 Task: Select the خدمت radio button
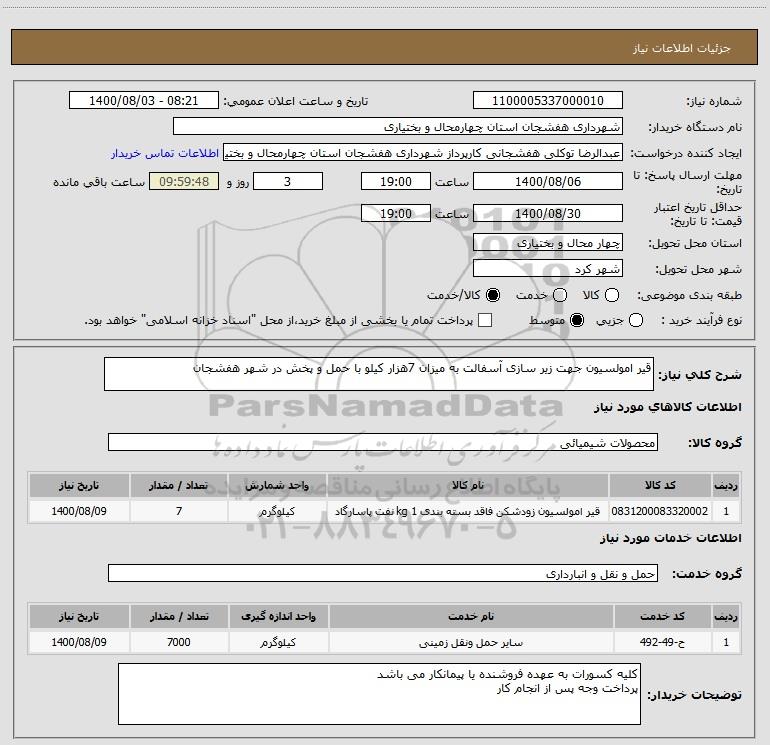tap(560, 295)
